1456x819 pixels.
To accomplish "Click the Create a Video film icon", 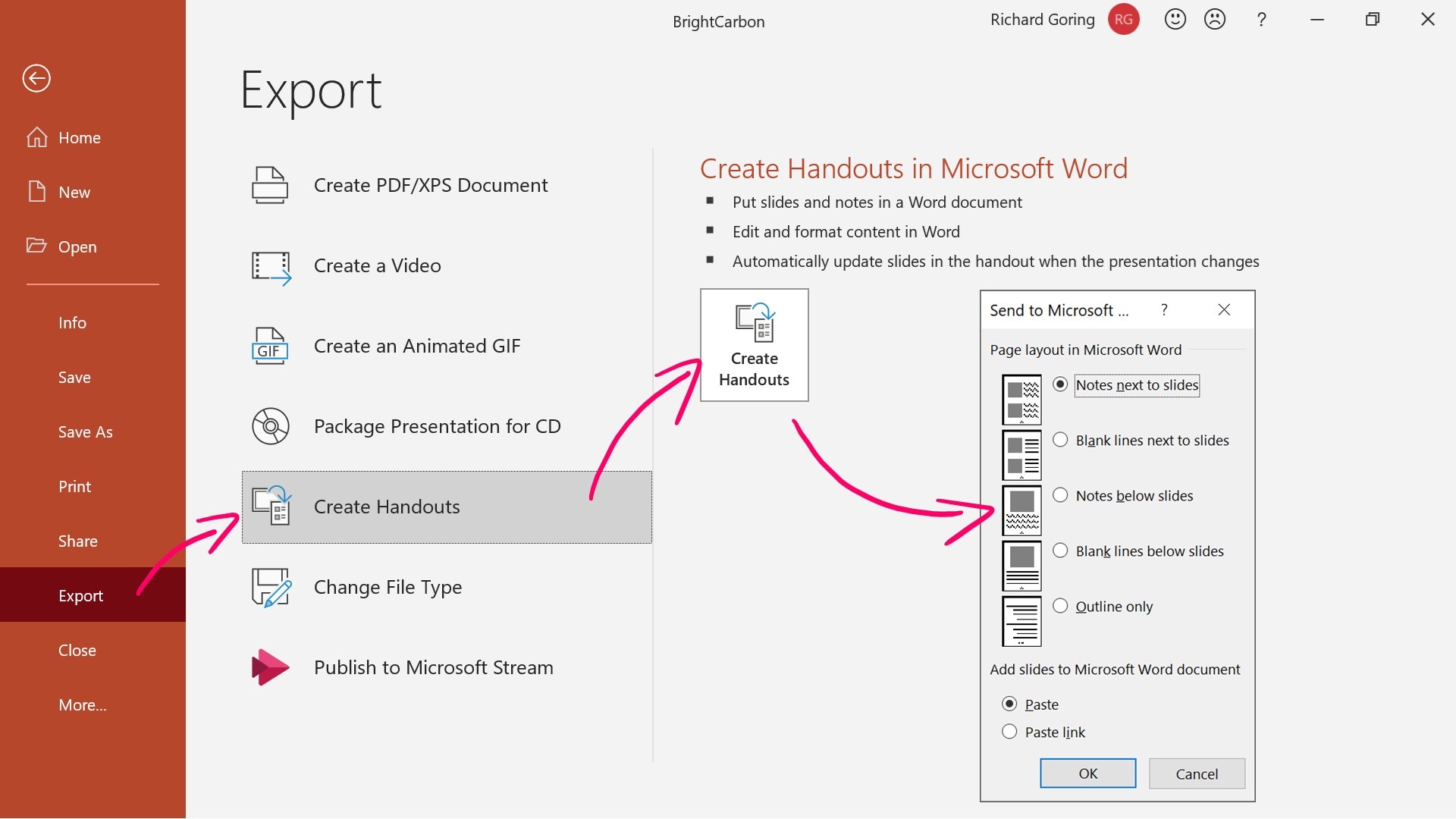I will (x=269, y=266).
